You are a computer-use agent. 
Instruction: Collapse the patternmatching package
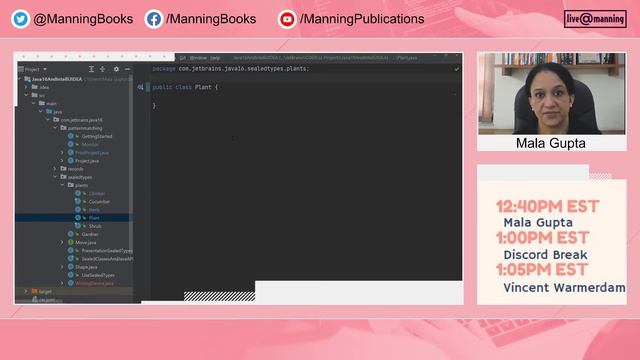[x=55, y=128]
